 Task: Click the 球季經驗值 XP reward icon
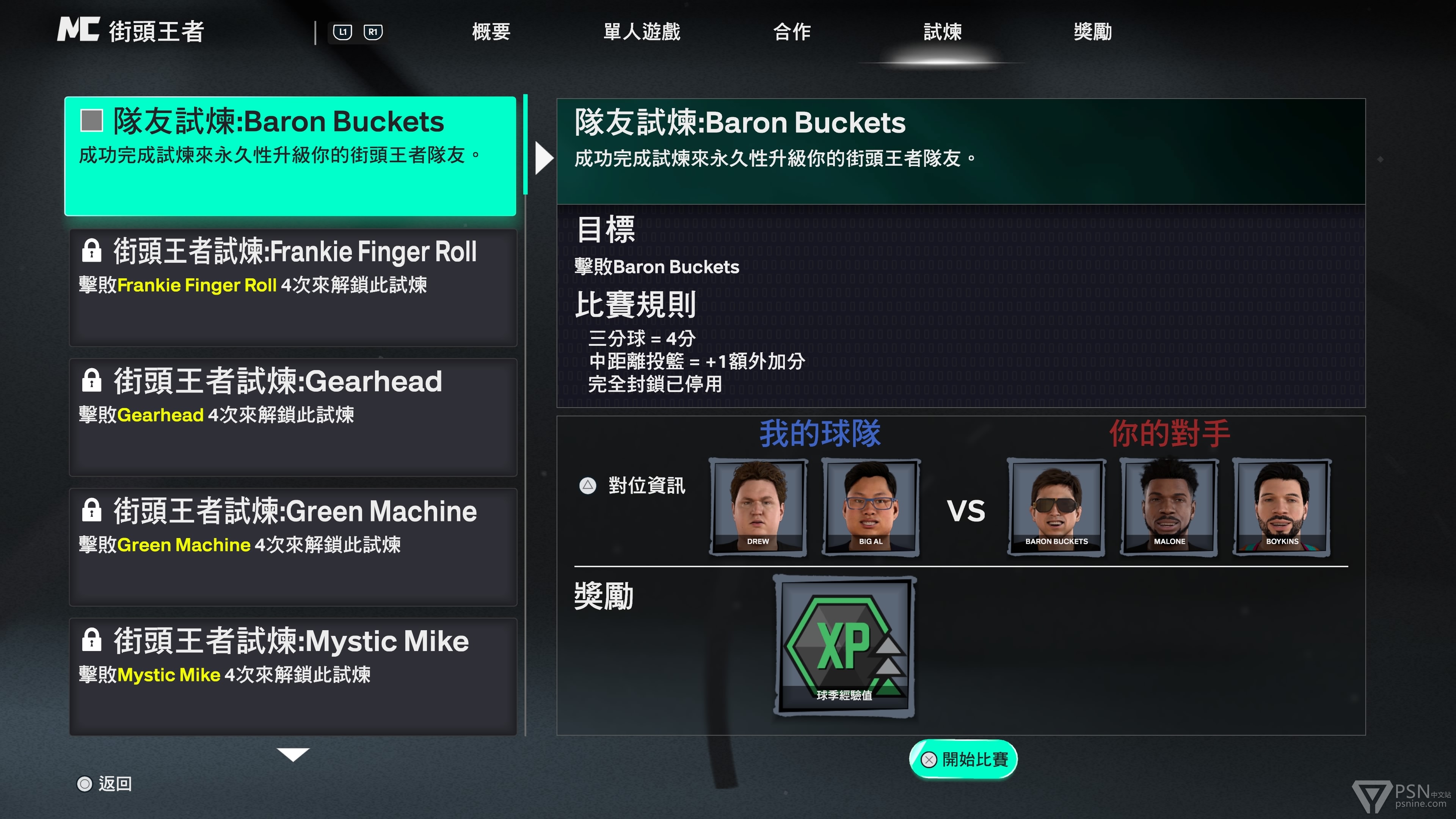point(844,646)
